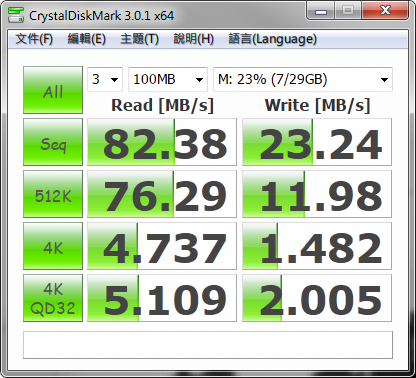
Task: Close the CrystalDiskMark window
Action: [x=386, y=11]
